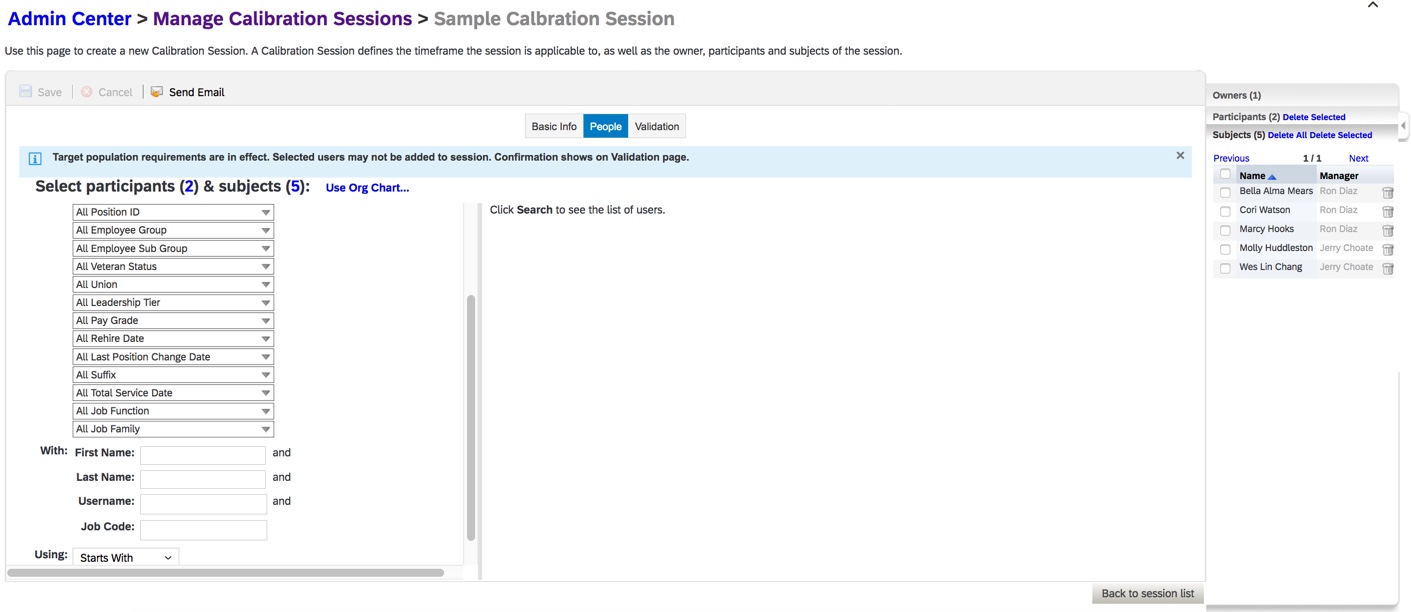Click inside the First Name input field
Viewport: 1411px width, 612px height.
tap(202, 454)
